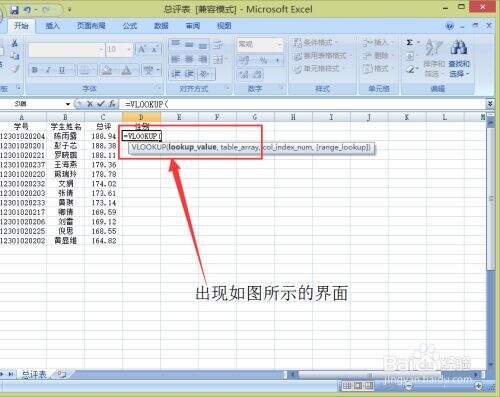The height and width of the screenshot is (397, 500).
Task: Click the zoom slider in status bar
Action: click(443, 386)
